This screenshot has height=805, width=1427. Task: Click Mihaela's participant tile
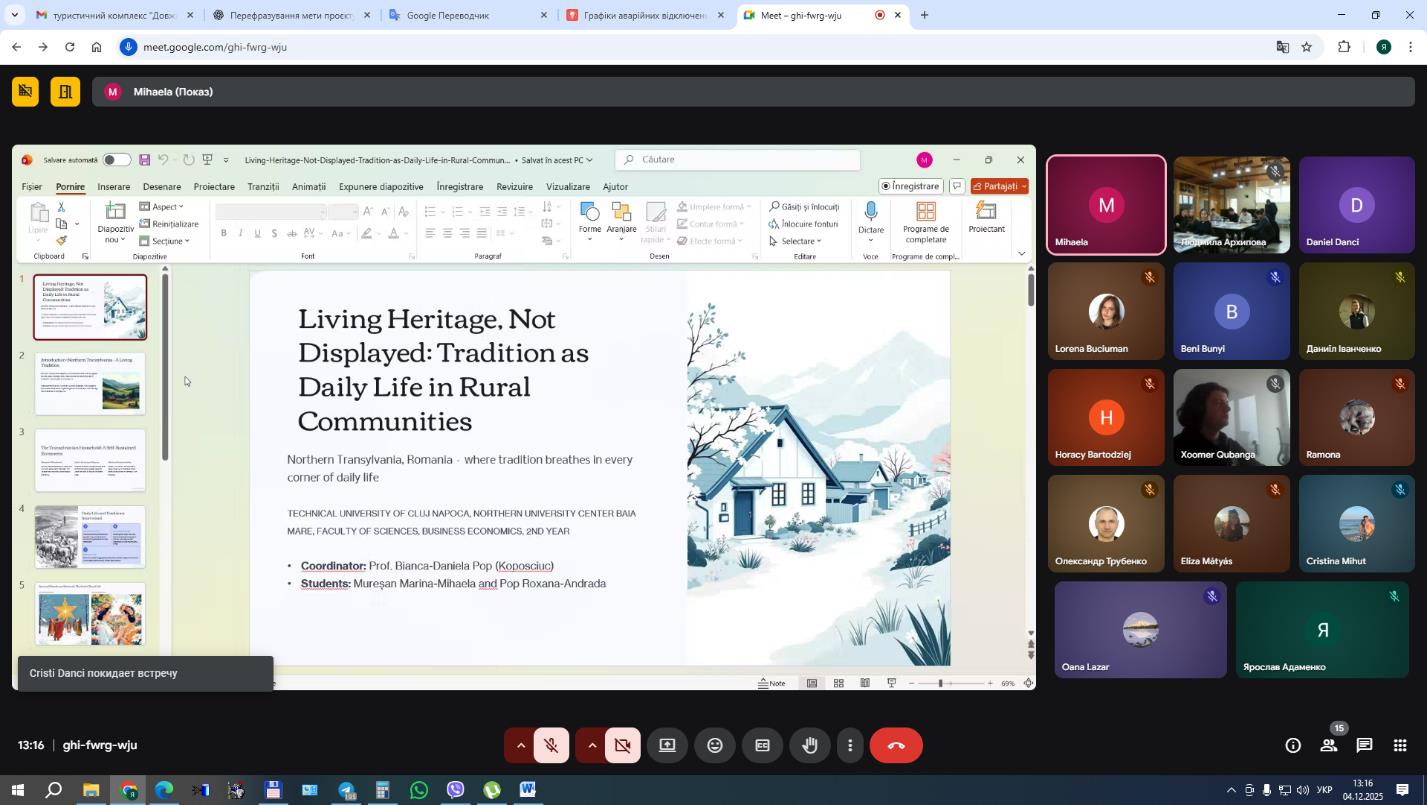[1106, 206]
